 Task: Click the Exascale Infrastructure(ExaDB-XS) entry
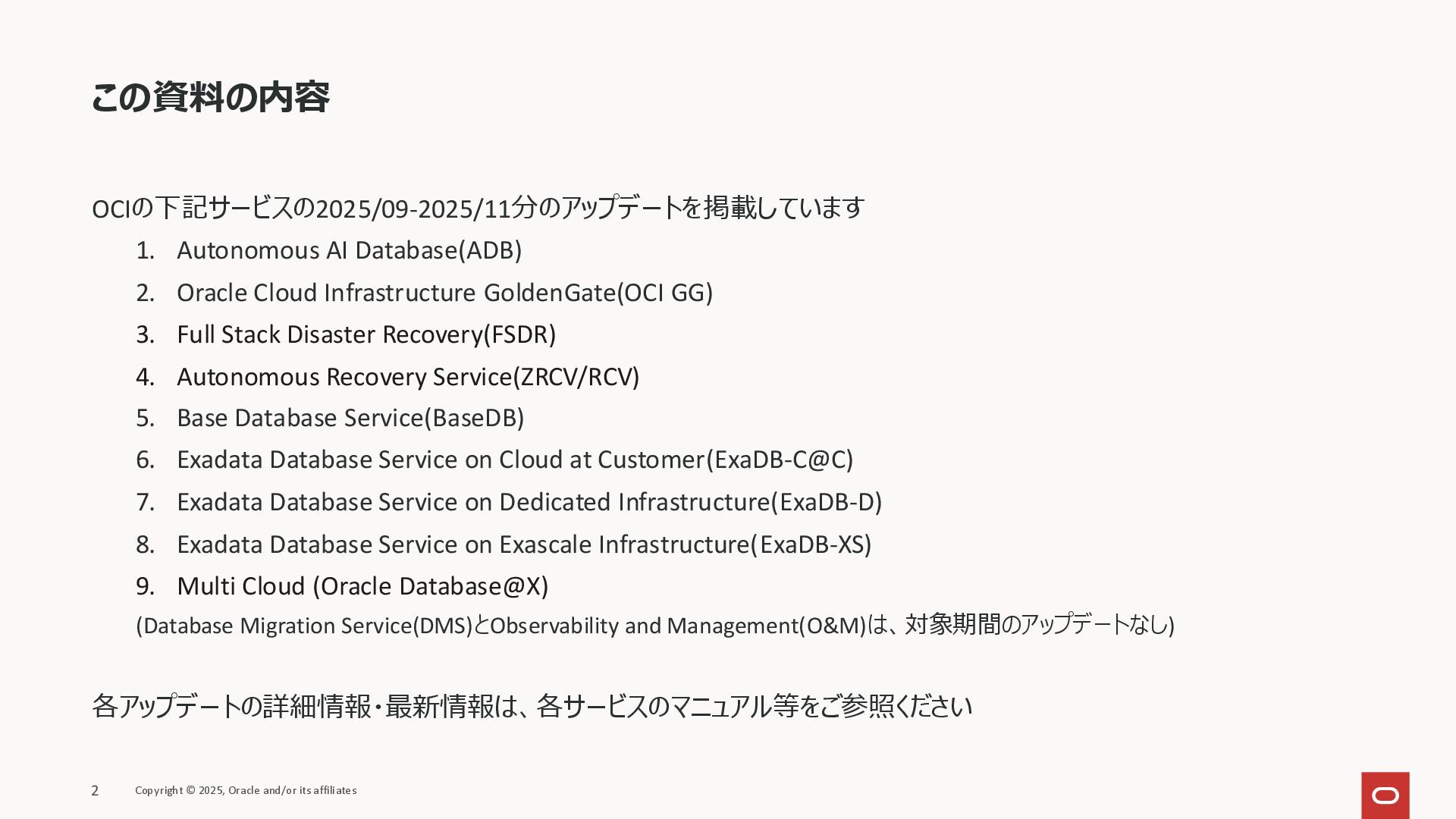(x=524, y=544)
